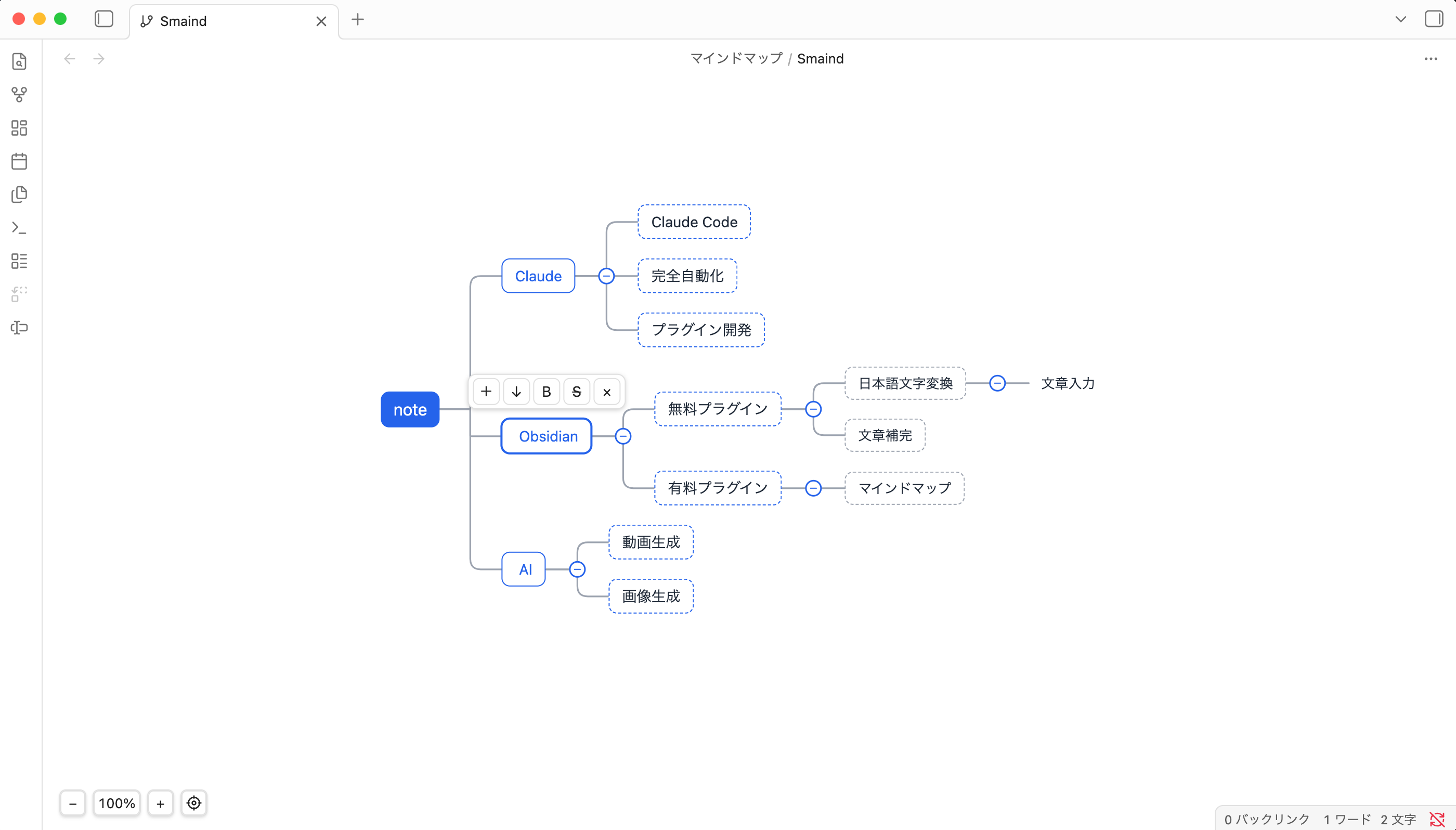Viewport: 1456px width, 830px height.
Task: Open a new tab with the plus
Action: (357, 19)
